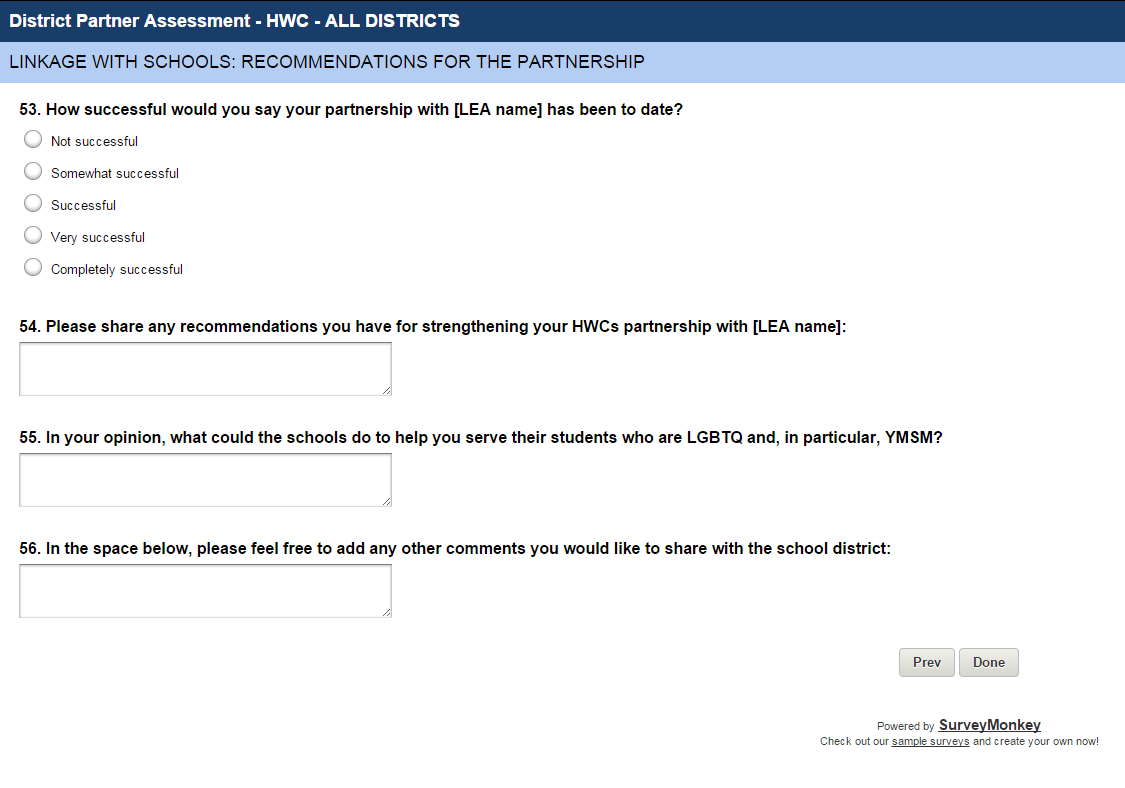1125x788 pixels.
Task: Click the question 53 partnership success text
Action: [351, 110]
